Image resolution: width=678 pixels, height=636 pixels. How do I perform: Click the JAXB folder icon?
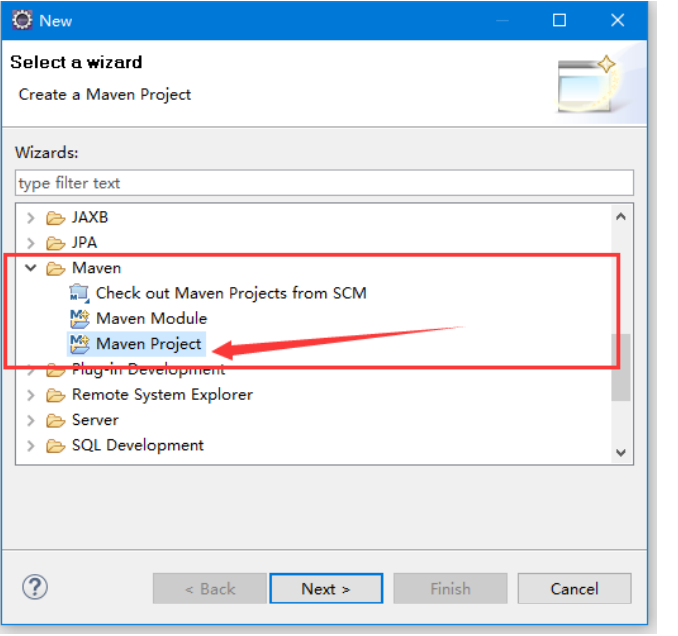[x=55, y=218]
